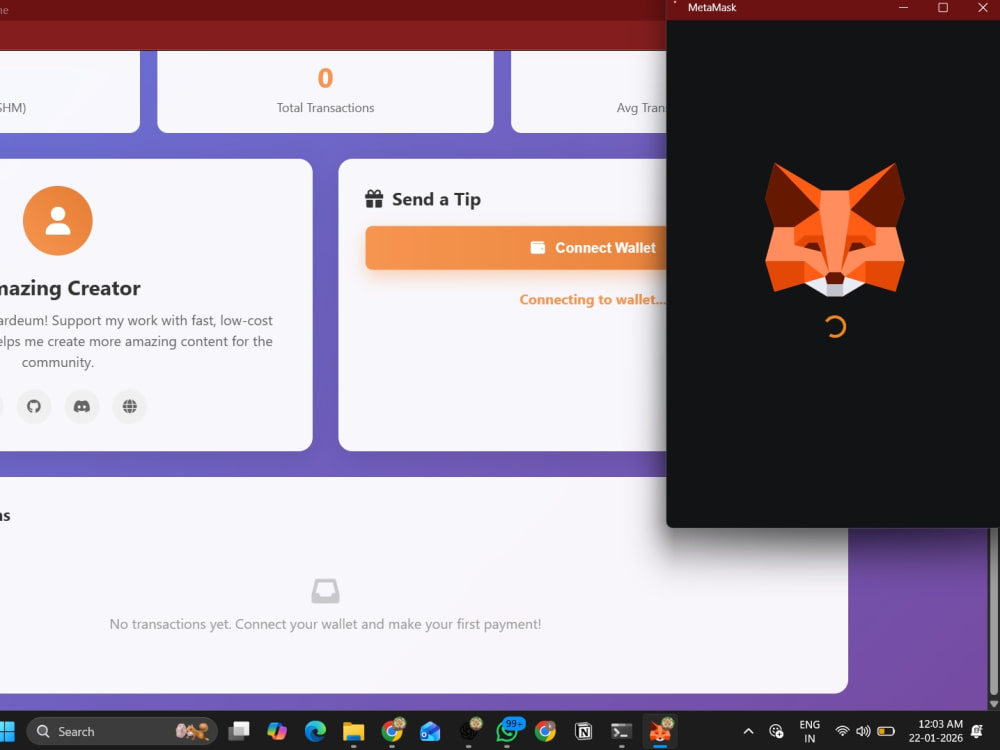Screen dimensions: 1000x750
Task: Click the 'Connecting to wallet...' status text
Action: [592, 299]
